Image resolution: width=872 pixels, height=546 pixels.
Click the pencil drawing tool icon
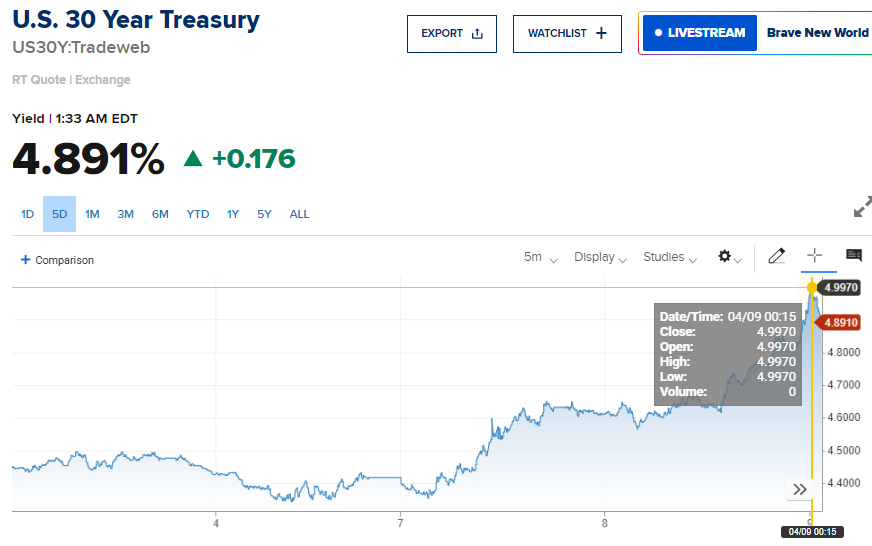click(776, 256)
